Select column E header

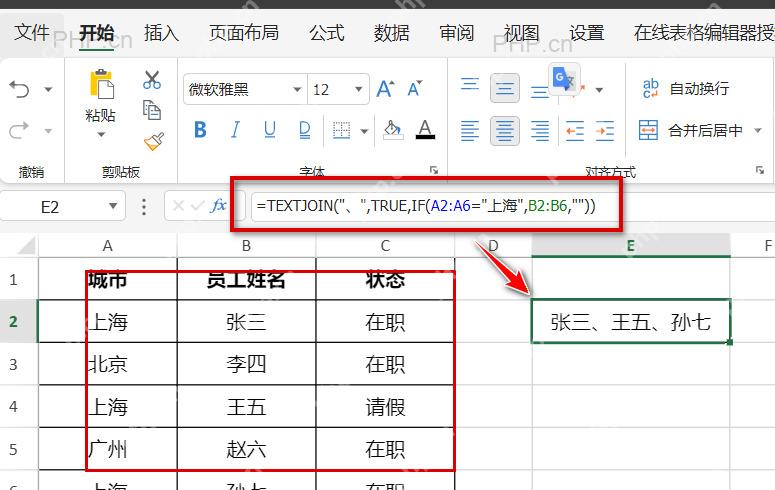point(631,245)
